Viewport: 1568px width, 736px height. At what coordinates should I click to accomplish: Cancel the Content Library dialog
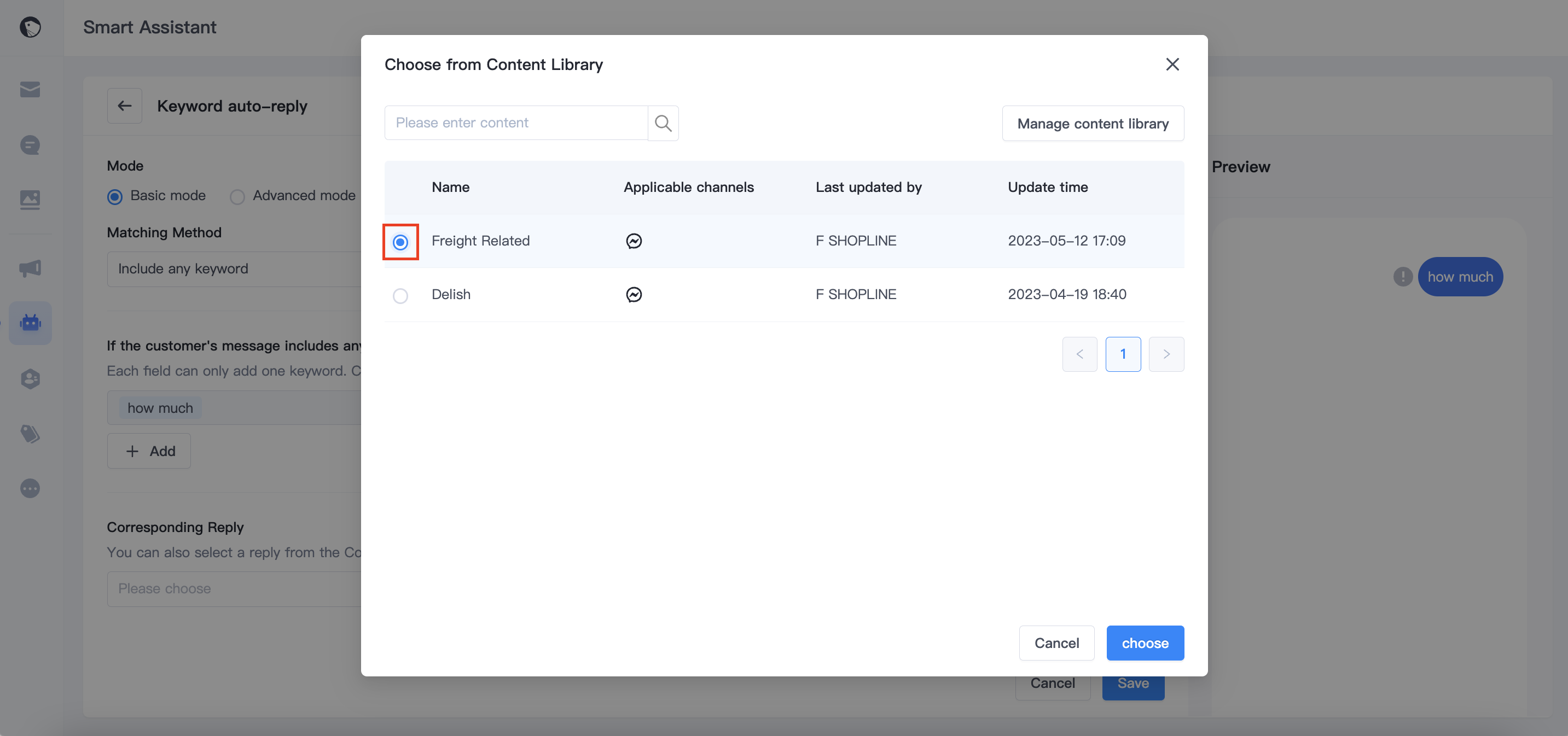pyautogui.click(x=1056, y=643)
